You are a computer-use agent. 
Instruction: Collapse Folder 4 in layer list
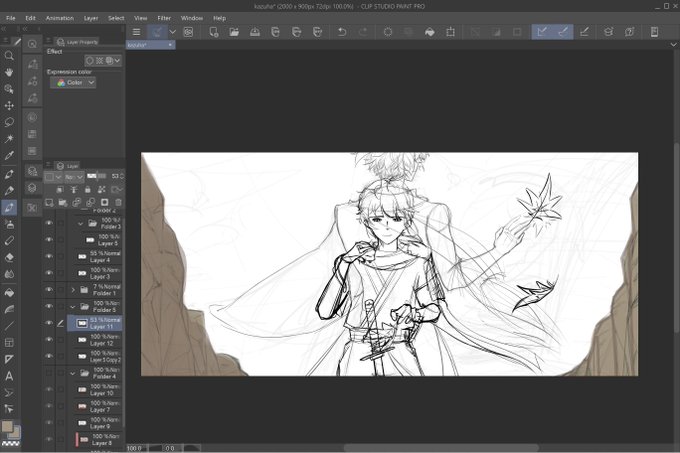(x=73, y=373)
